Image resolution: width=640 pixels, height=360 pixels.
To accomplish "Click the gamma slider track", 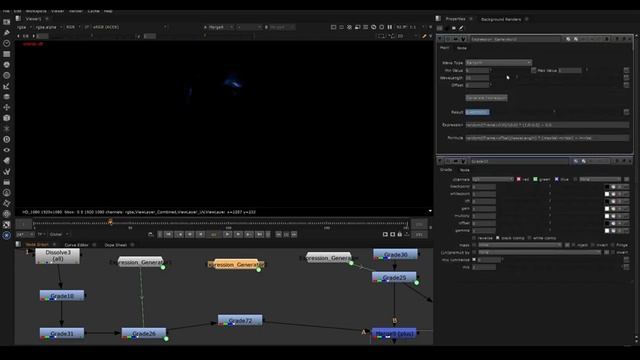I will point(549,231).
